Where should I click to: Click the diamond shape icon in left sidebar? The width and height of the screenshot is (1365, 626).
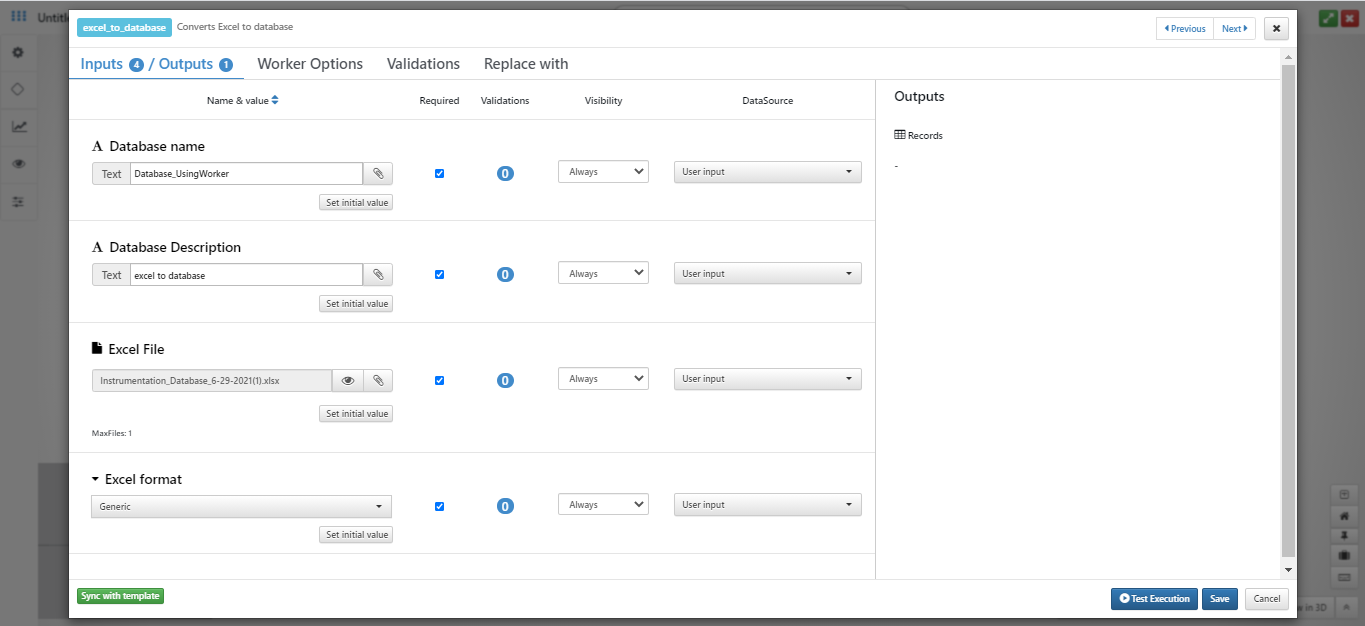18,89
